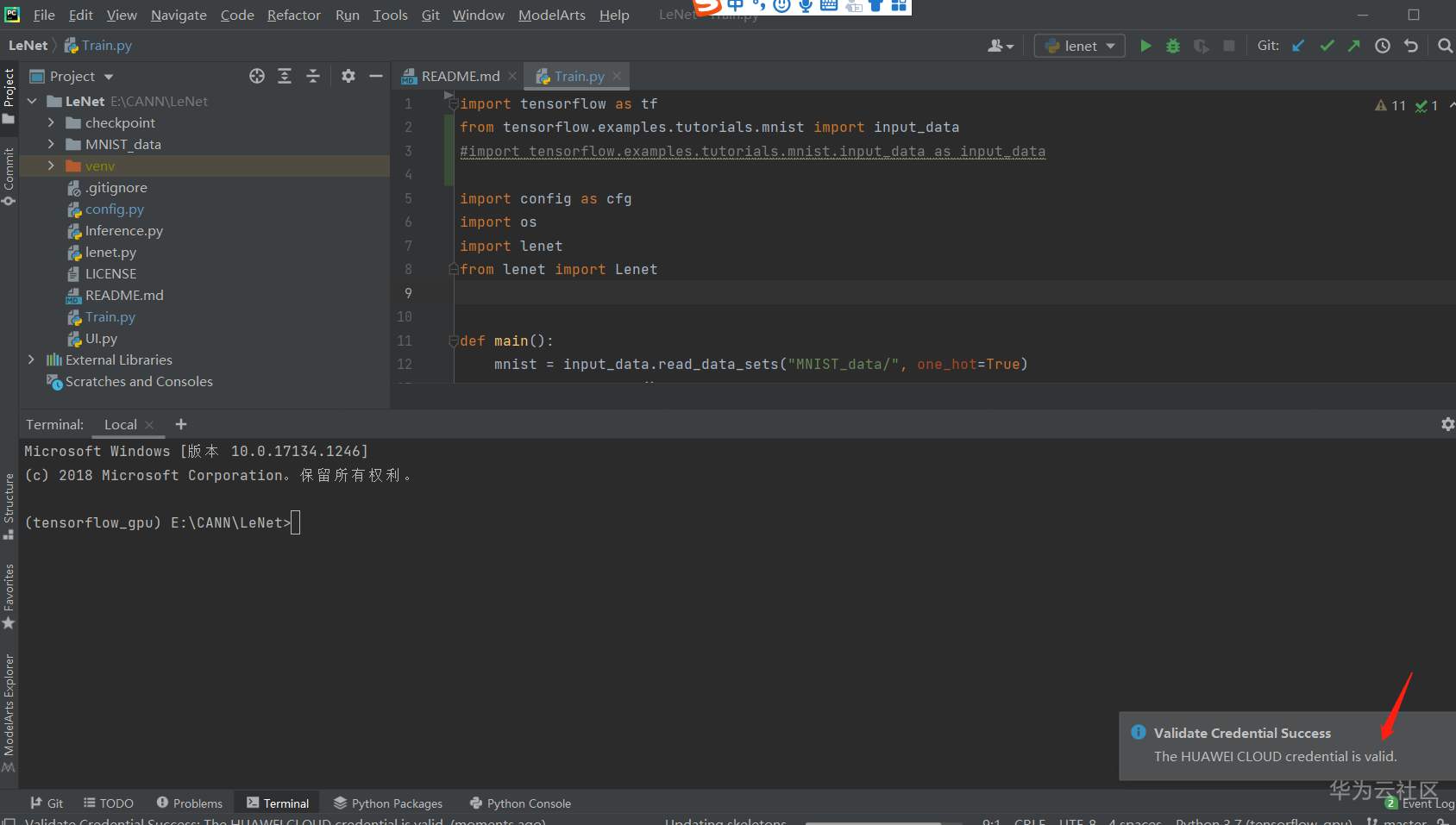Open lenet.py in the project tree
Image resolution: width=1456 pixels, height=825 pixels.
(110, 252)
